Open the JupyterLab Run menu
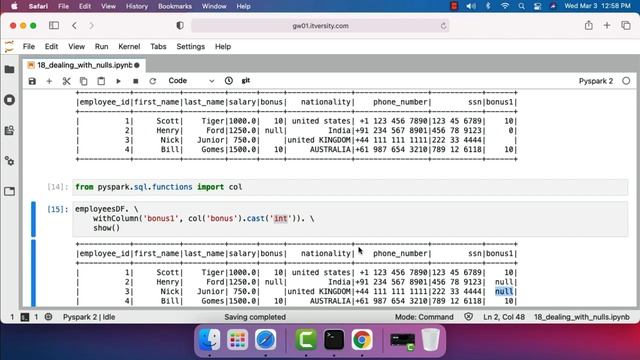Image resolution: width=640 pixels, height=360 pixels. [x=101, y=47]
